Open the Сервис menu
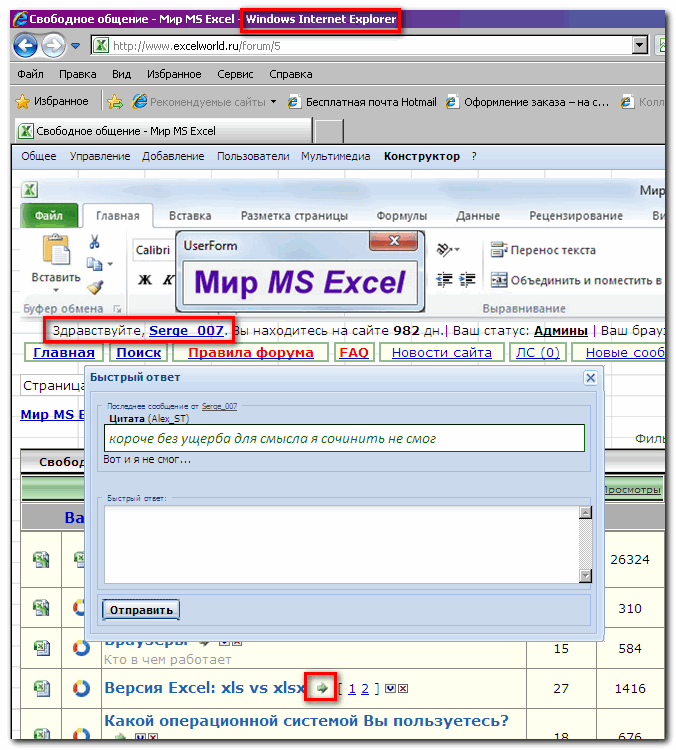676x750 pixels. point(235,74)
